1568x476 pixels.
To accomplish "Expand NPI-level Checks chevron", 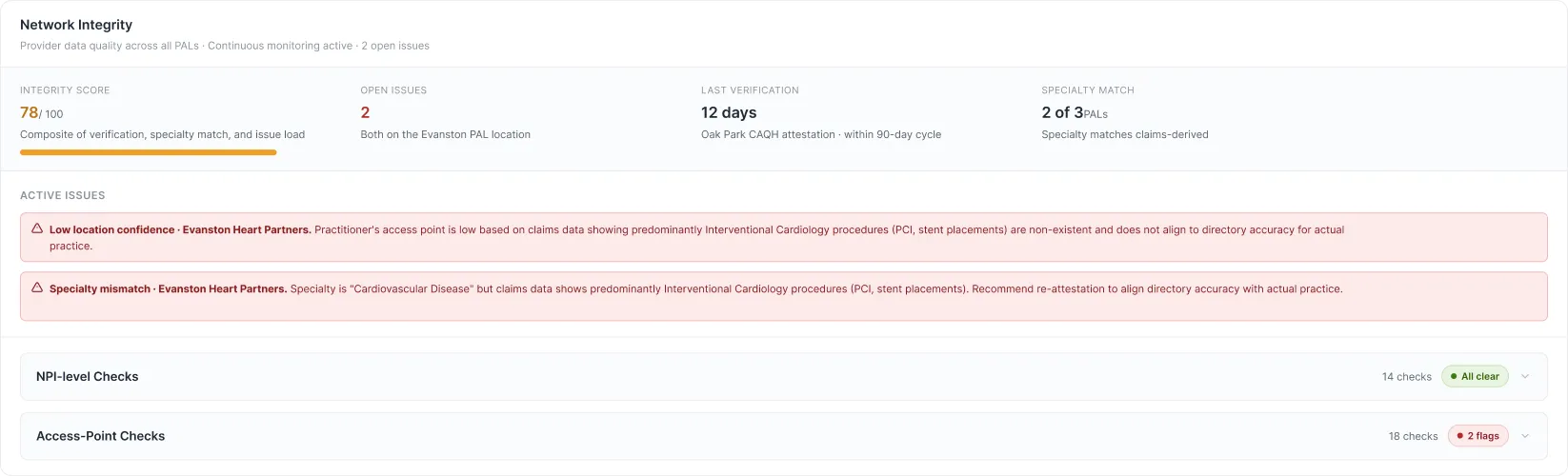I will [x=1525, y=376].
